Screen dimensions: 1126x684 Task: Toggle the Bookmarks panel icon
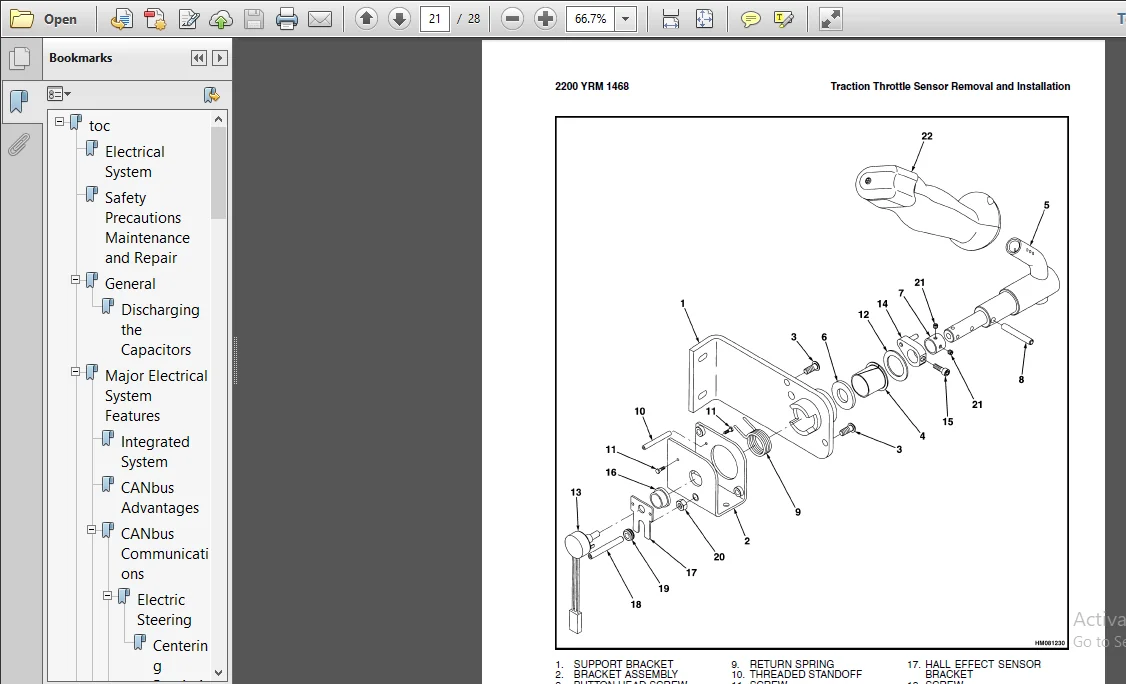pyautogui.click(x=19, y=101)
